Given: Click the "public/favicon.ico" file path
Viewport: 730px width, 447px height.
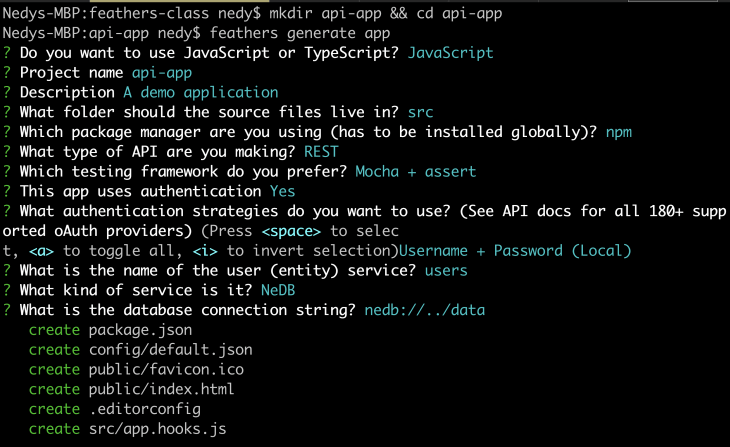Looking at the screenshot, I should point(165,369).
